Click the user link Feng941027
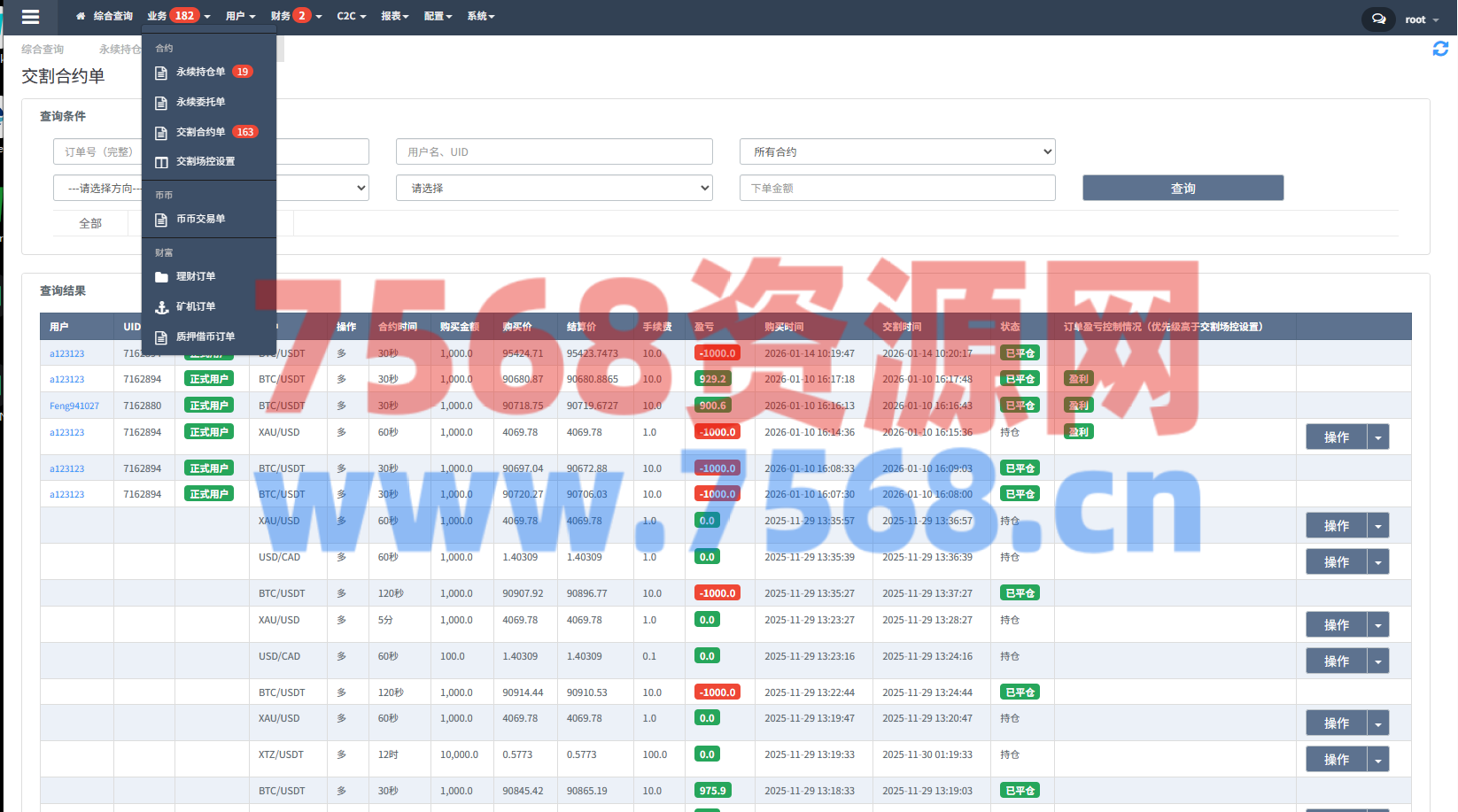Viewport: 1458px width, 812px height. pos(74,406)
